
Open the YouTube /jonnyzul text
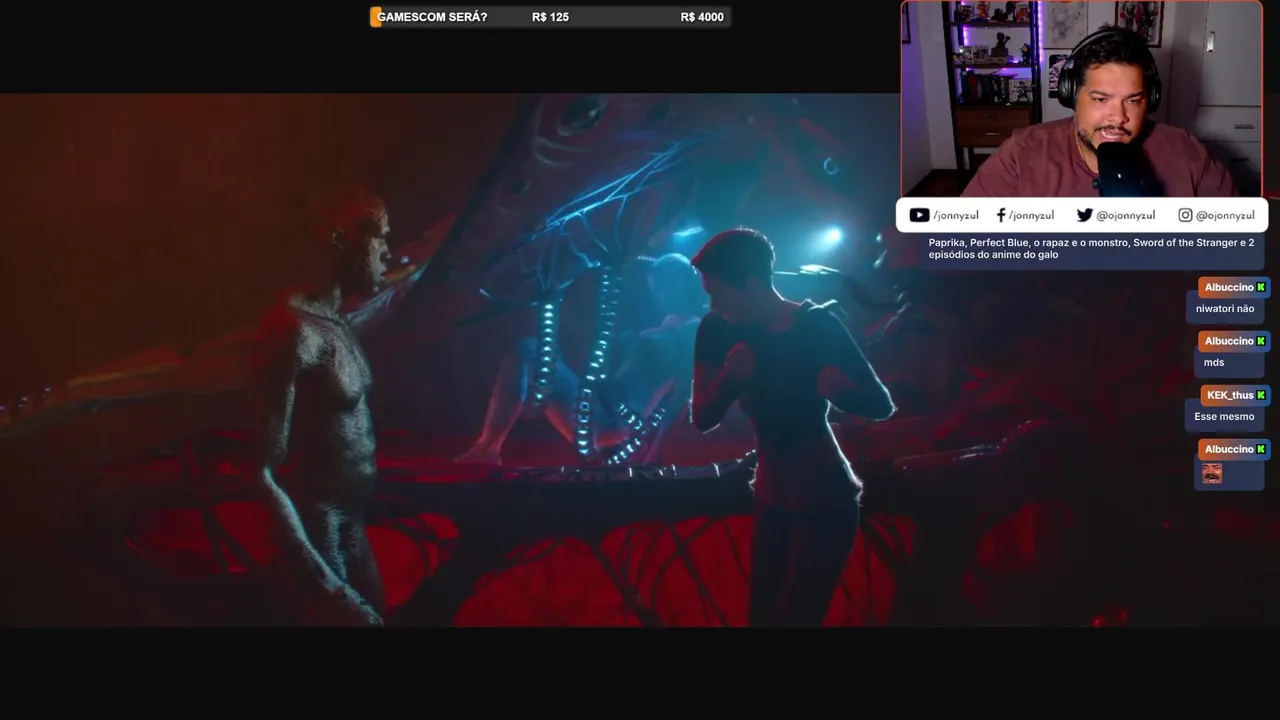click(956, 215)
